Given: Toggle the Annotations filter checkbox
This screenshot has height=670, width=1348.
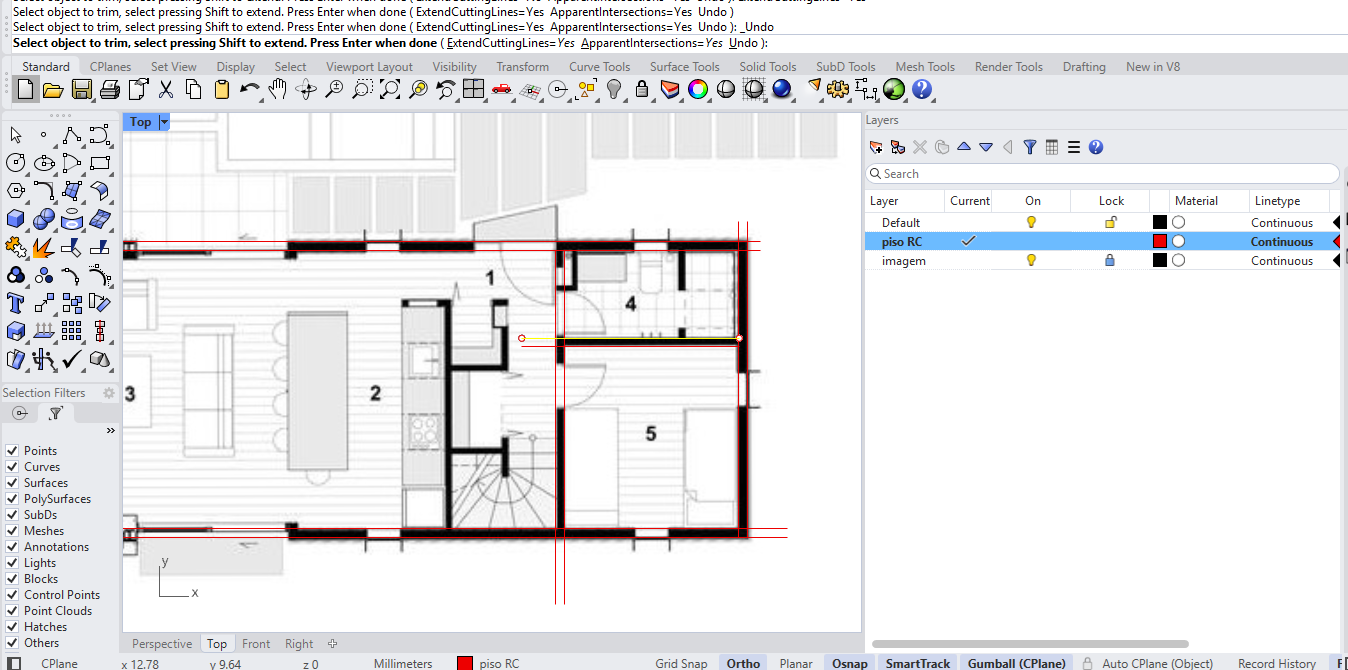Looking at the screenshot, I should 12,547.
